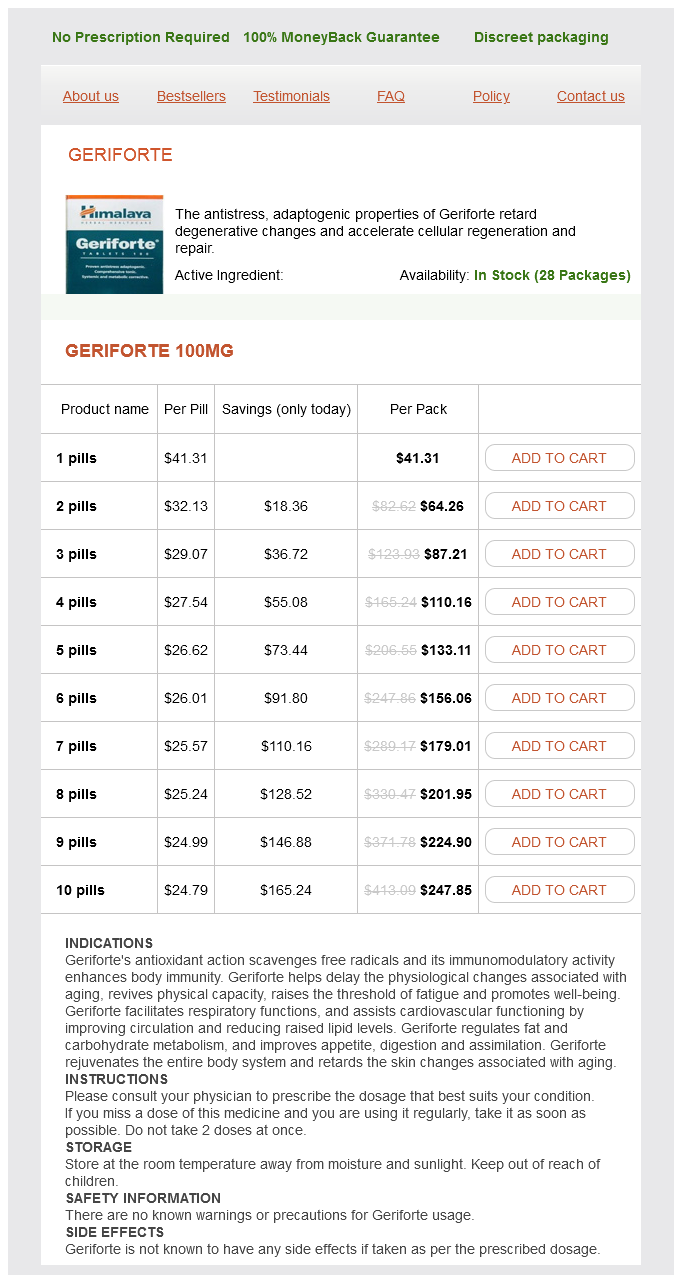Add 1 pills pack to cart
Viewport: 682px width, 1283px height.
559,458
